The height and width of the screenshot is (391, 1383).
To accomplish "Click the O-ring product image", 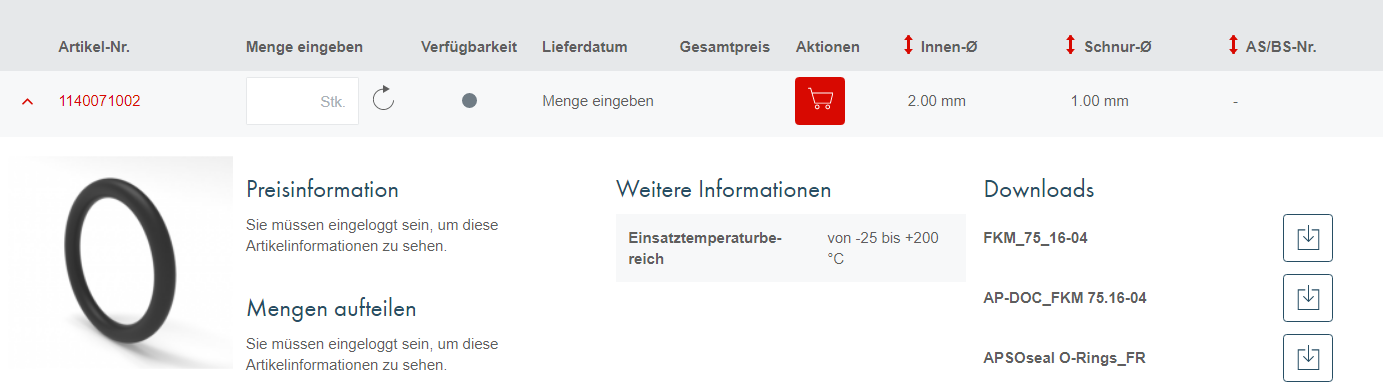I will click(x=117, y=262).
